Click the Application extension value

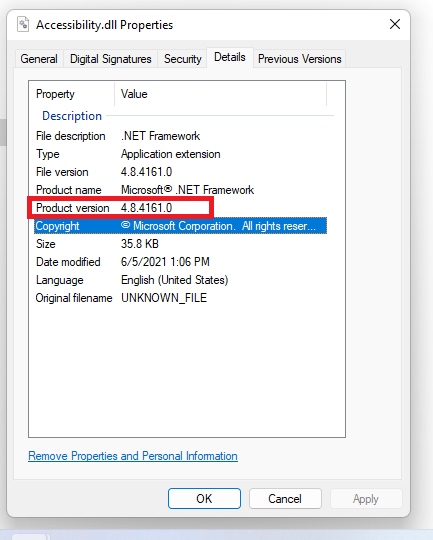(x=171, y=154)
